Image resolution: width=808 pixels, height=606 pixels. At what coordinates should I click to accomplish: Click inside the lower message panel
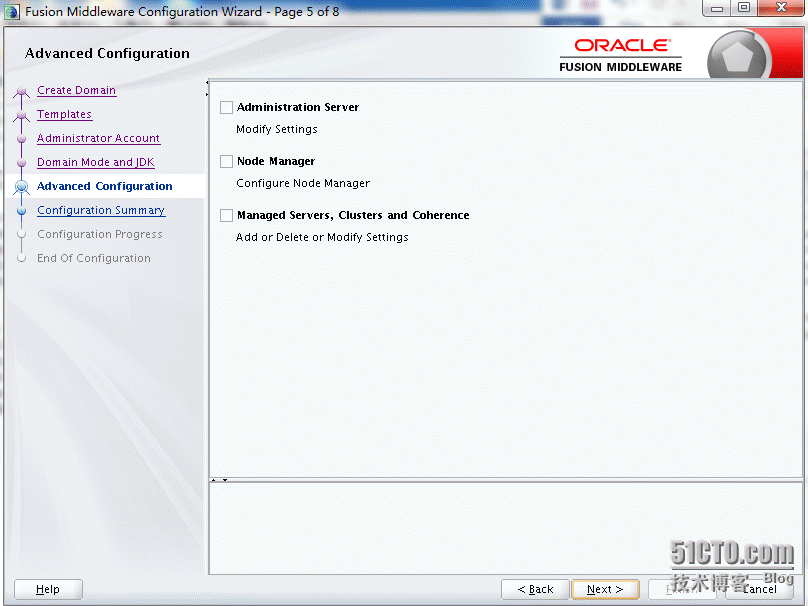[x=505, y=528]
